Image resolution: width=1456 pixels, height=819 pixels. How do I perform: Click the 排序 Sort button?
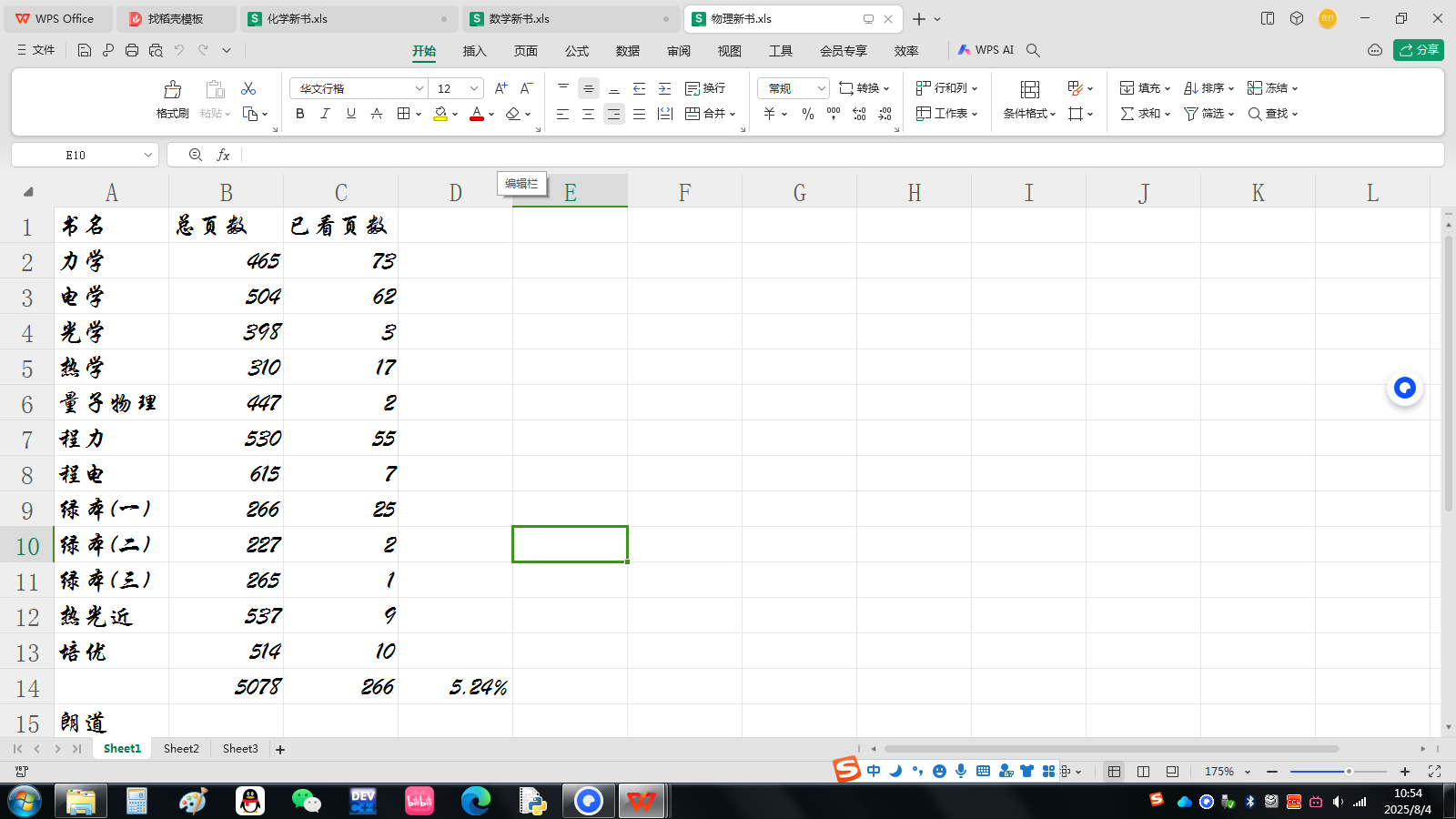[1208, 88]
